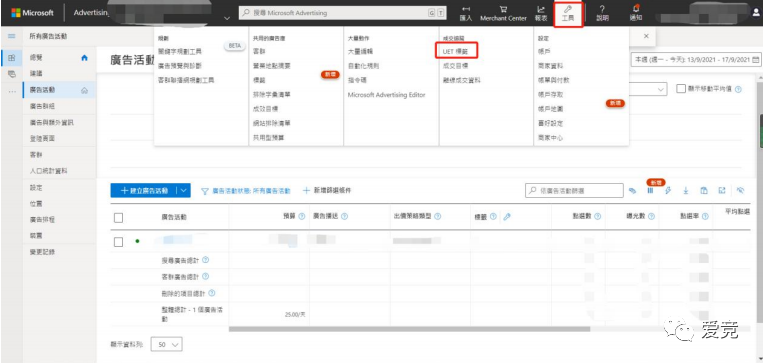The width and height of the screenshot is (763, 363).
Task: Open the 工具 (Tools) wrench icon
Action: (567, 9)
